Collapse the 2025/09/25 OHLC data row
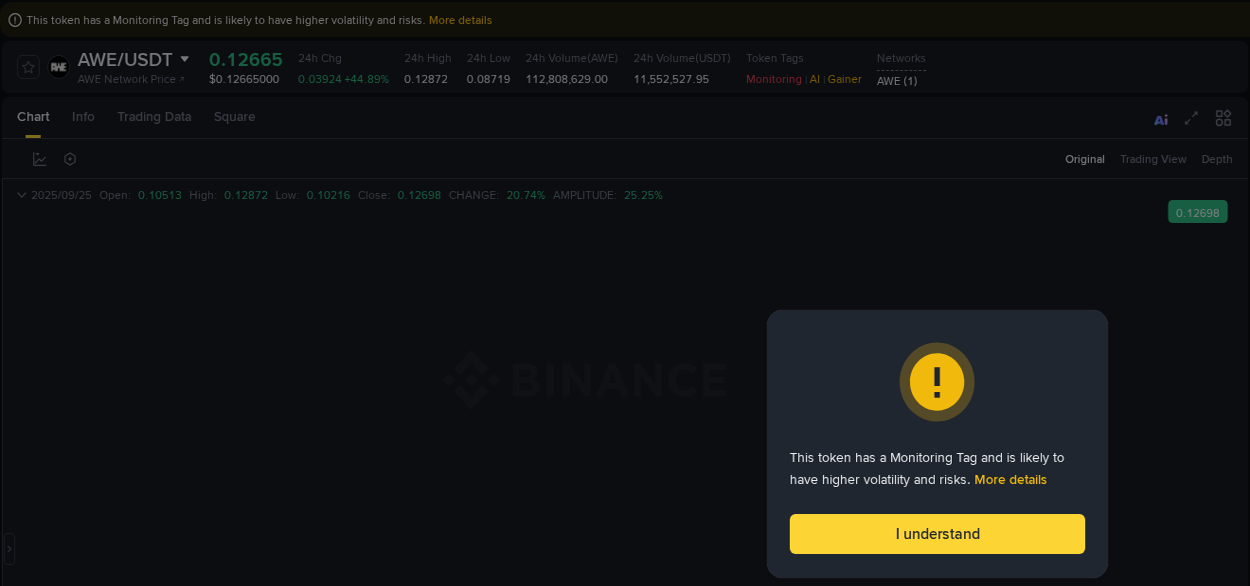Viewport: 1250px width, 586px height. (x=21, y=195)
